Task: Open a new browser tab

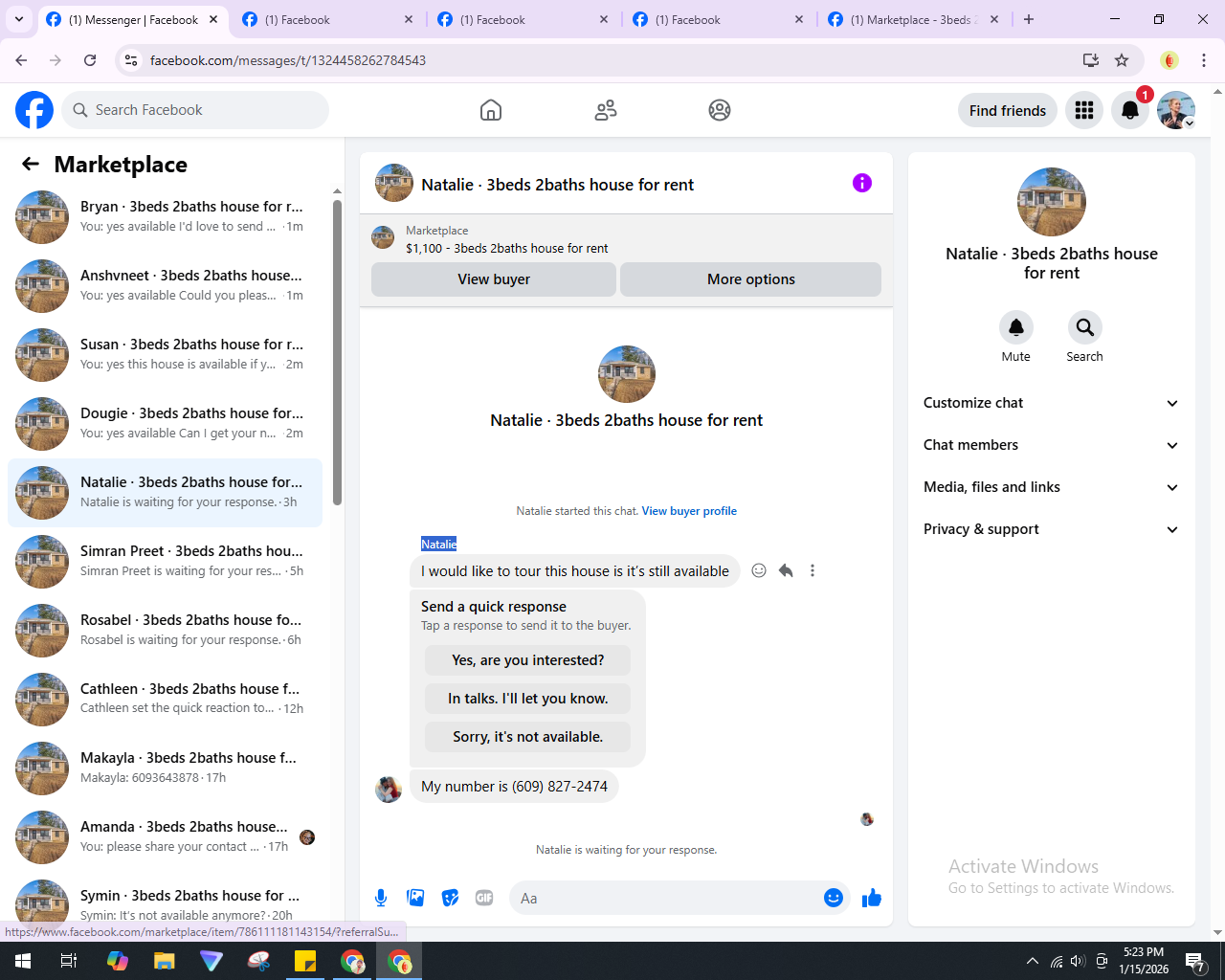Action: (1029, 19)
